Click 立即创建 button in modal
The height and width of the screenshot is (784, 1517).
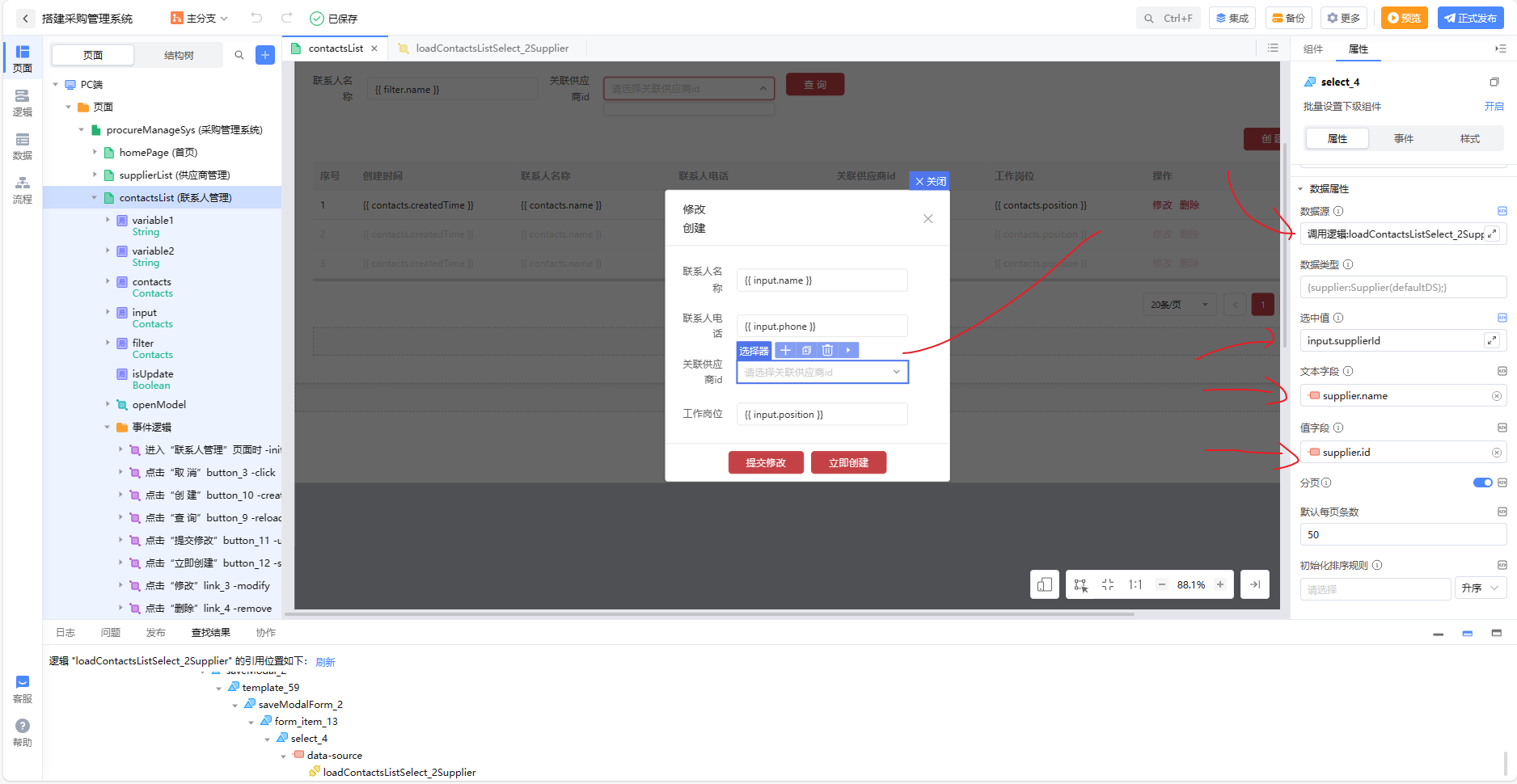pos(848,462)
